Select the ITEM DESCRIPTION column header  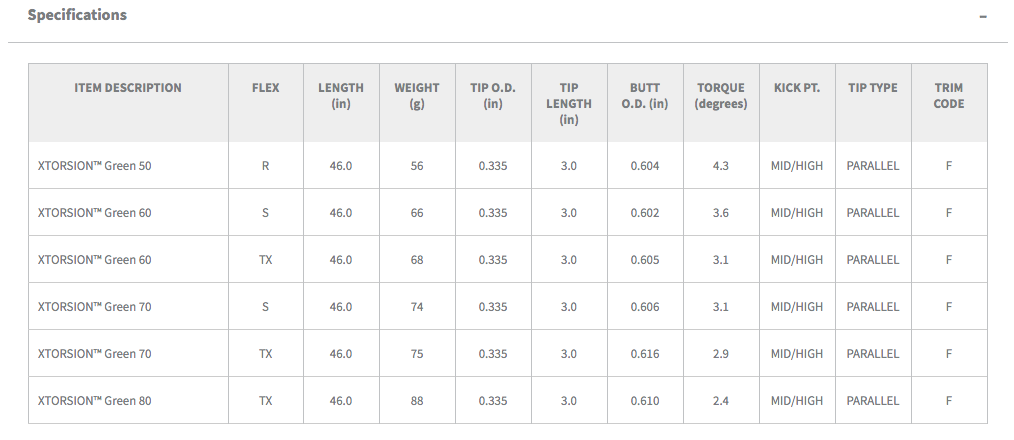(128, 88)
